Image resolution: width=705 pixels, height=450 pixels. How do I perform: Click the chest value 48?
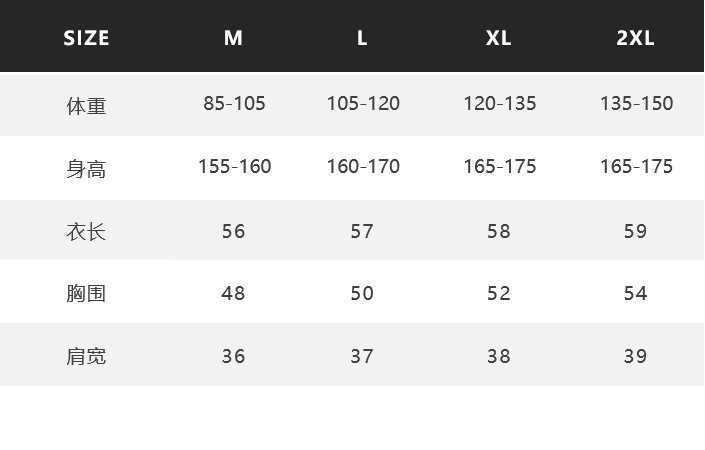point(233,294)
